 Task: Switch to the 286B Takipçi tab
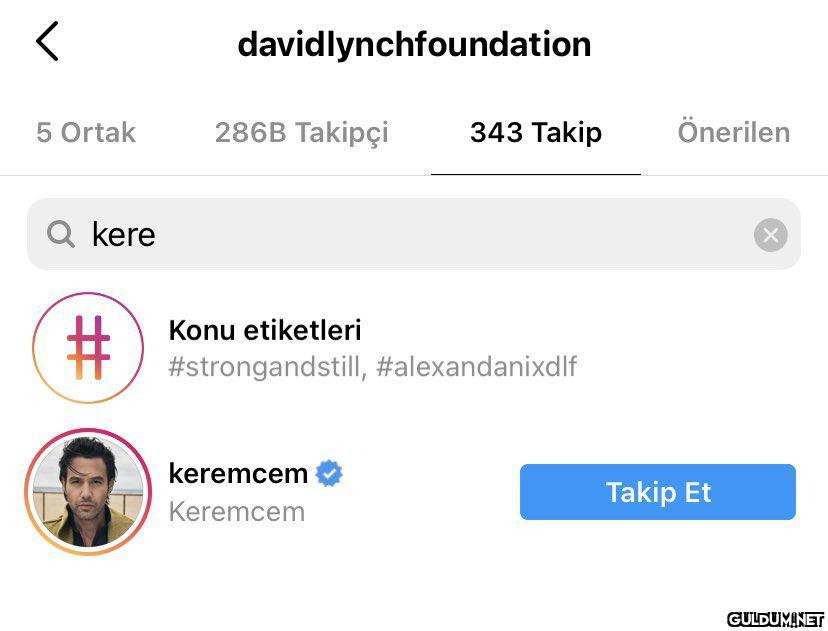302,133
